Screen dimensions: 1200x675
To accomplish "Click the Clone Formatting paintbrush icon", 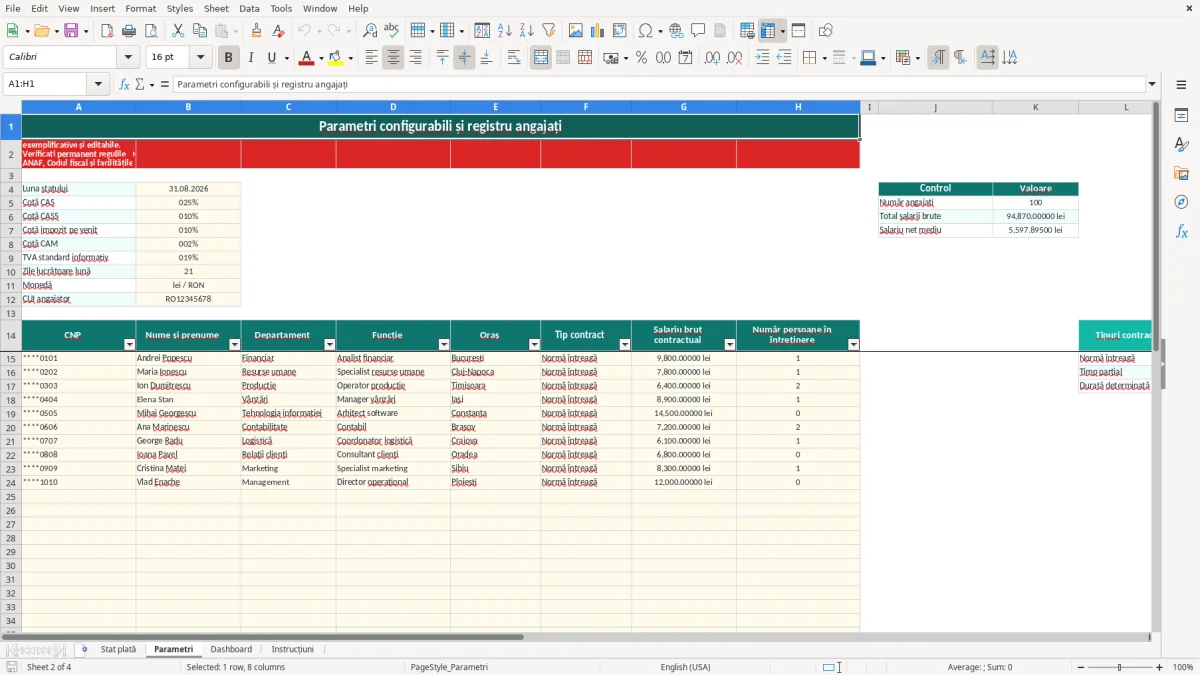I will click(x=257, y=31).
